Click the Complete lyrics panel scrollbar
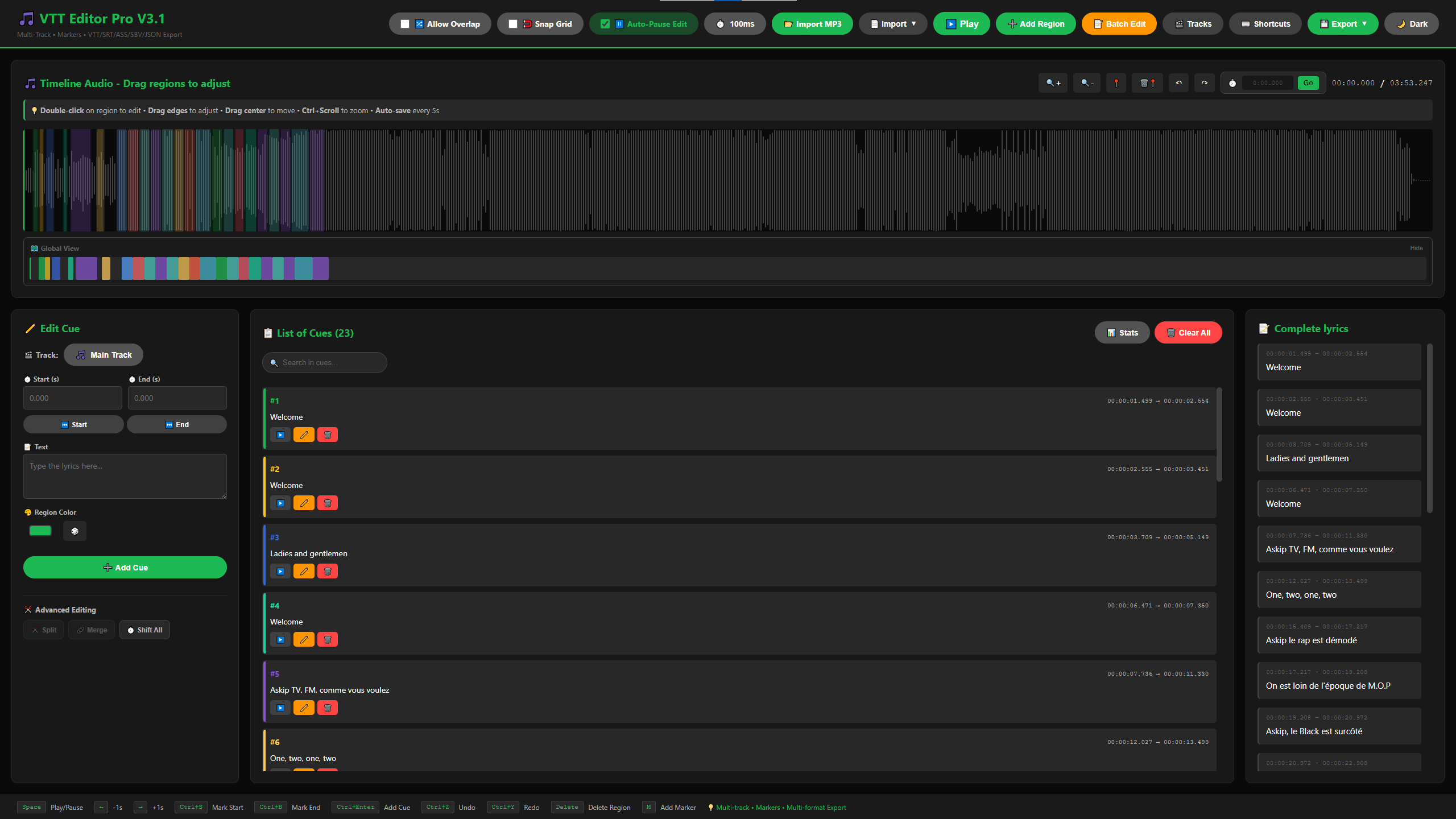Viewport: 1456px width, 819px height. tap(1430, 428)
